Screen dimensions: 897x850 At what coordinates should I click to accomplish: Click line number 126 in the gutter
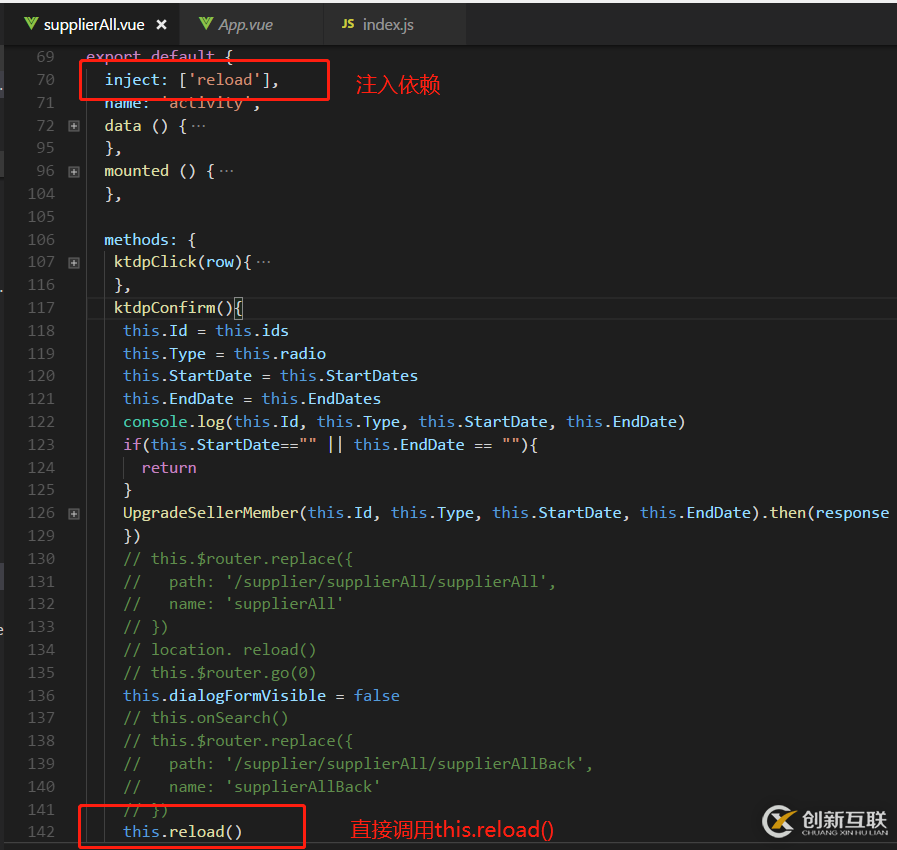pyautogui.click(x=41, y=513)
